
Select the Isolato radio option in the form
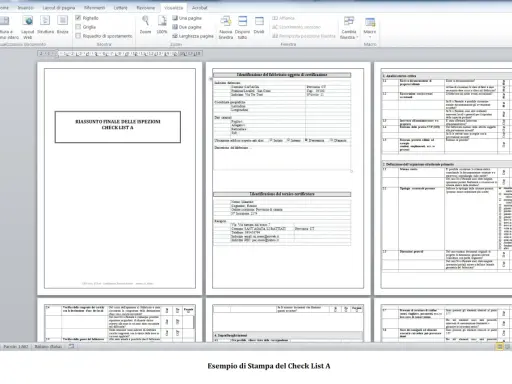[x=271, y=140]
